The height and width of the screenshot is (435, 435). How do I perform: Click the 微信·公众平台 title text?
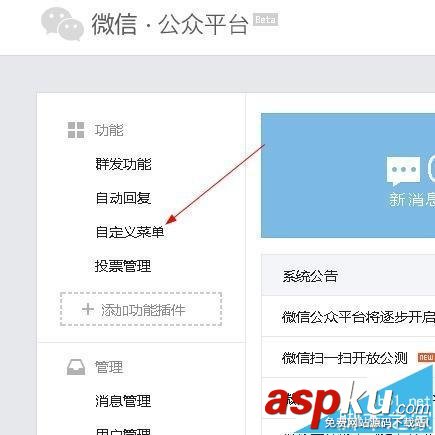170,24
